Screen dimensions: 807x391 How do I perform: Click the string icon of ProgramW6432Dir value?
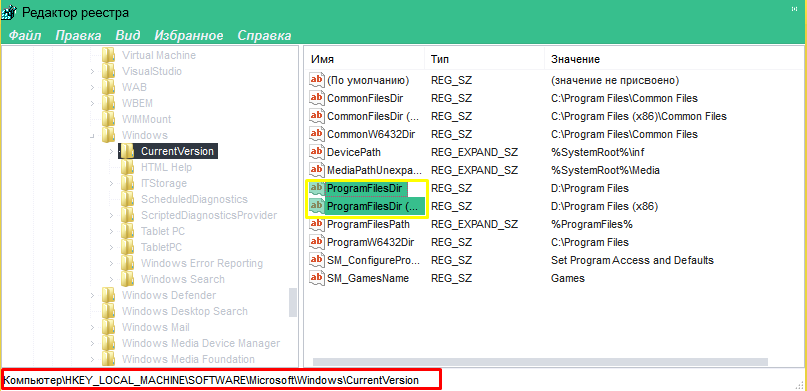pyautogui.click(x=316, y=242)
